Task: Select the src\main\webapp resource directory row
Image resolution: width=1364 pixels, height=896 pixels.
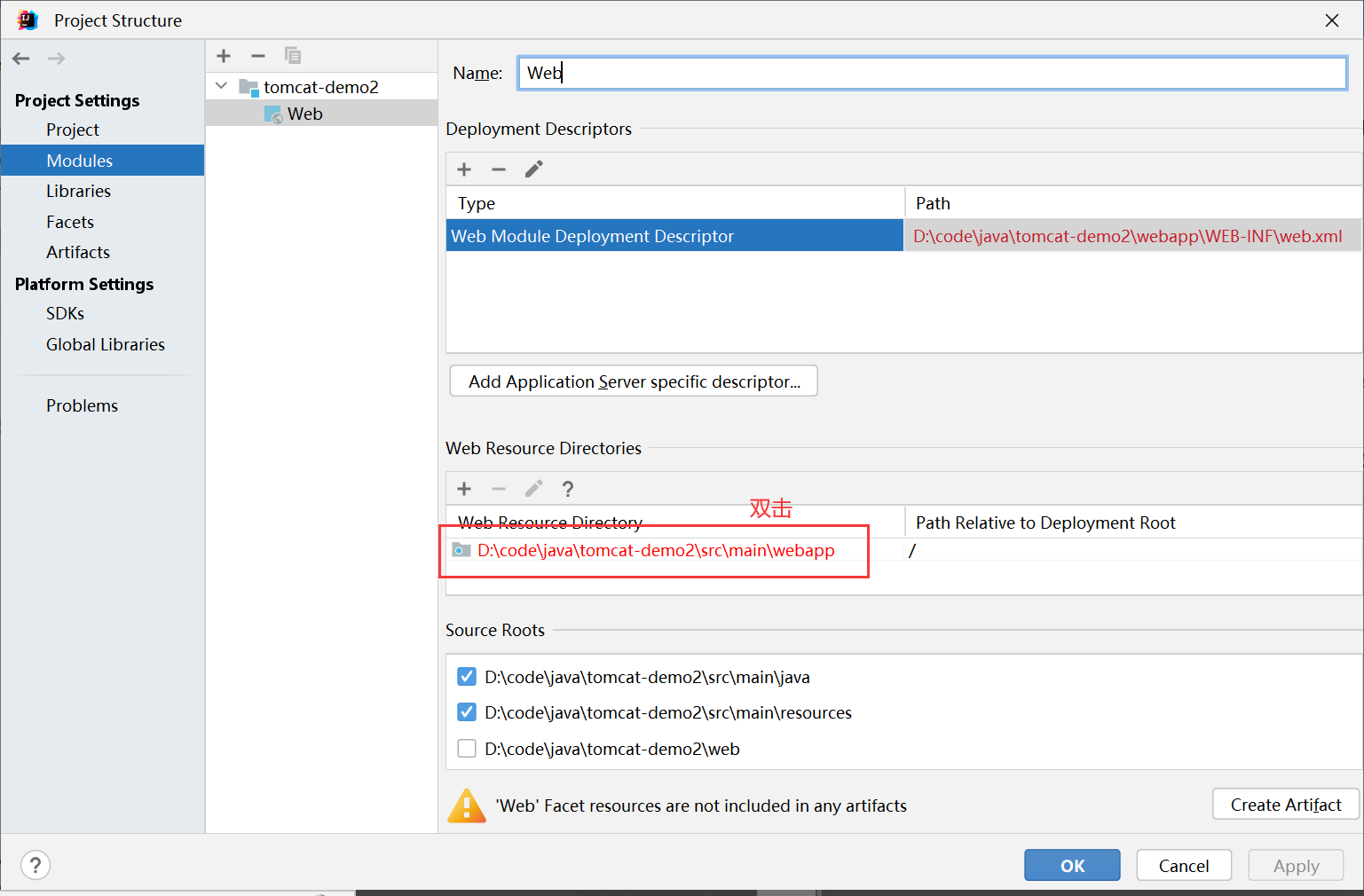Action: pyautogui.click(x=674, y=550)
